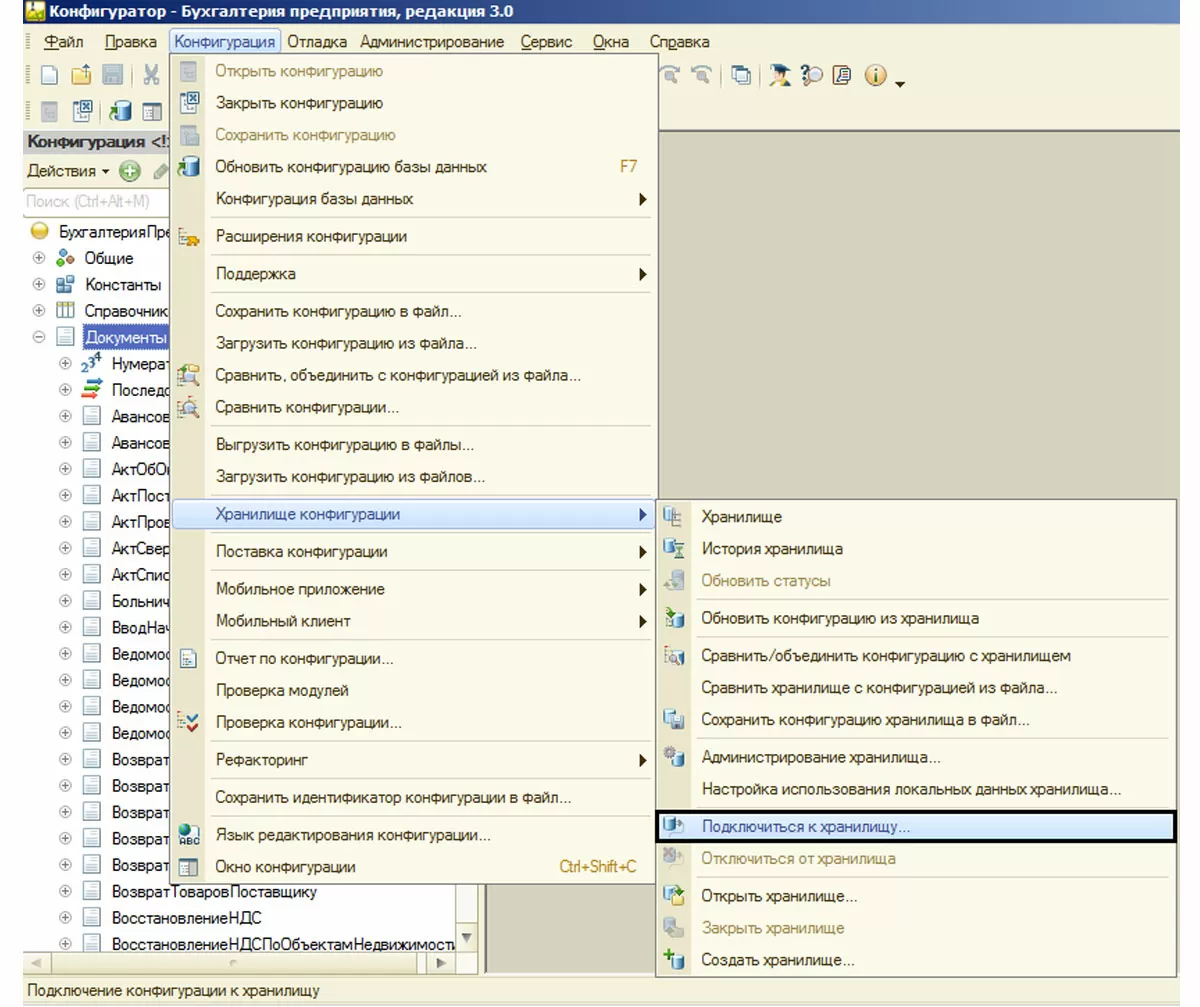Click the configuration search input field
Viewport: 1200px width, 1007px height.
(x=95, y=201)
